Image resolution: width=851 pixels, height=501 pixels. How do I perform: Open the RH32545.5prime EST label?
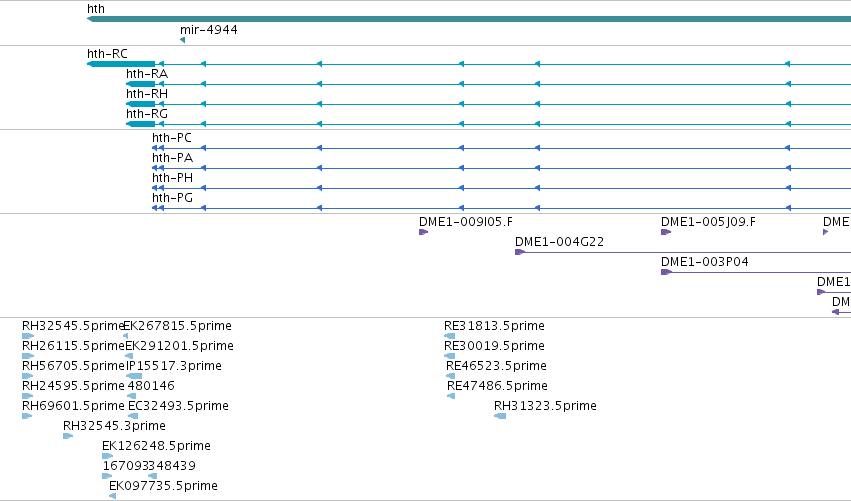(73, 326)
